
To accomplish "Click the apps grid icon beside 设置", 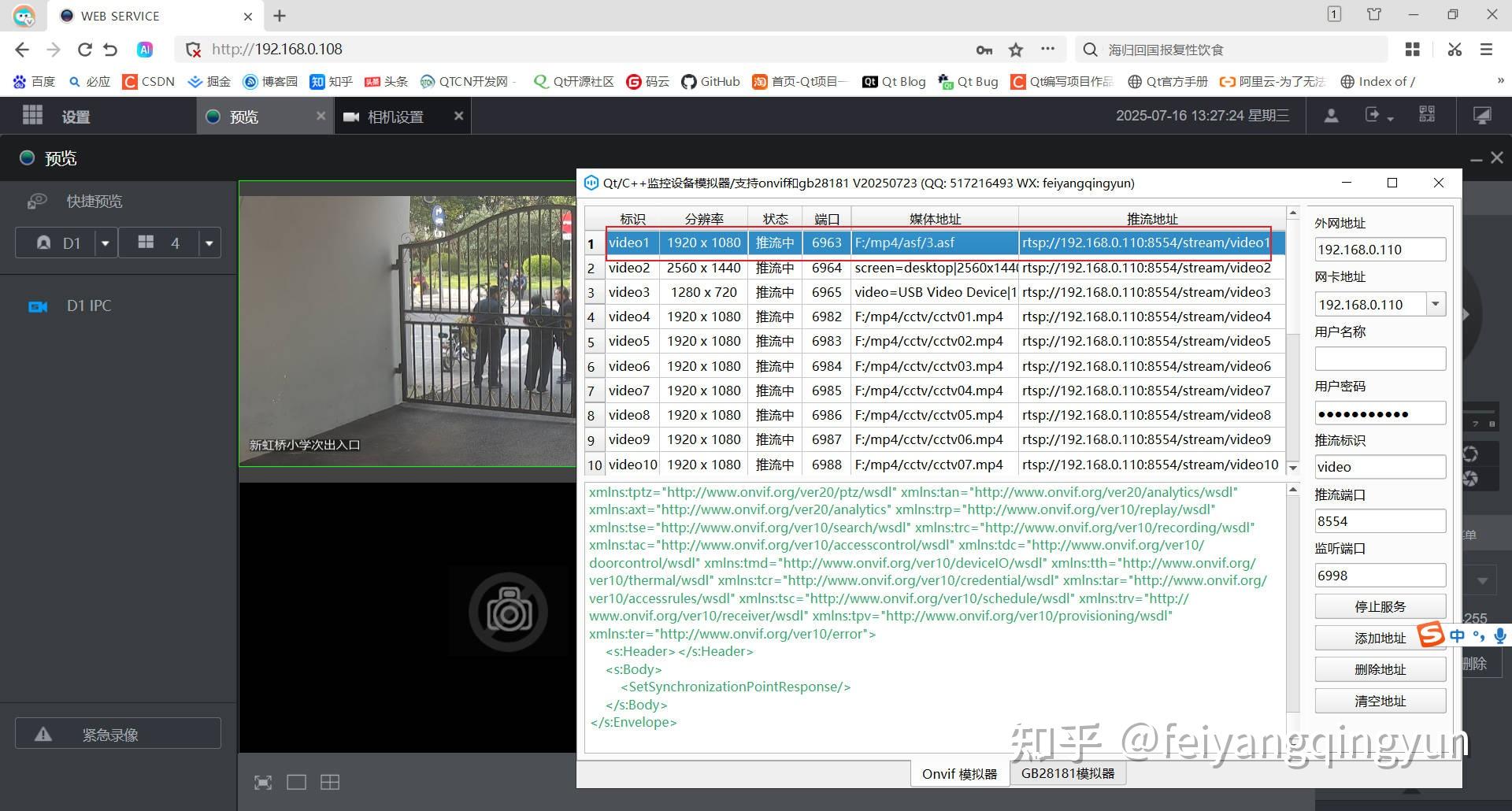I will coord(32,115).
